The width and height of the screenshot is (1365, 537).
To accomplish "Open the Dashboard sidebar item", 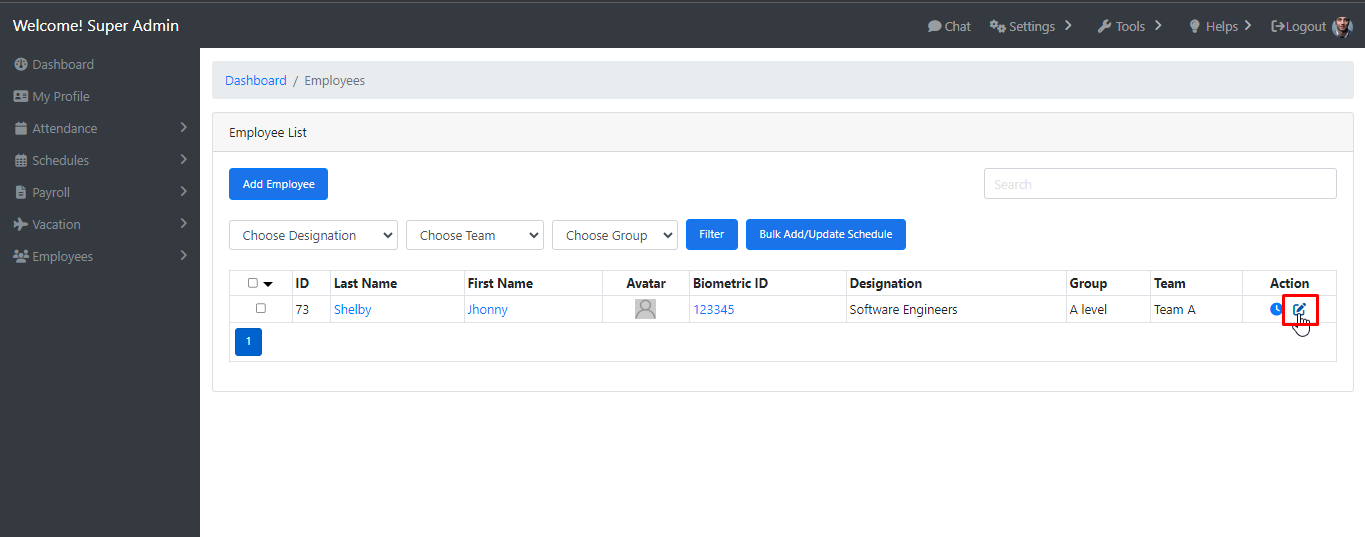I will (63, 64).
